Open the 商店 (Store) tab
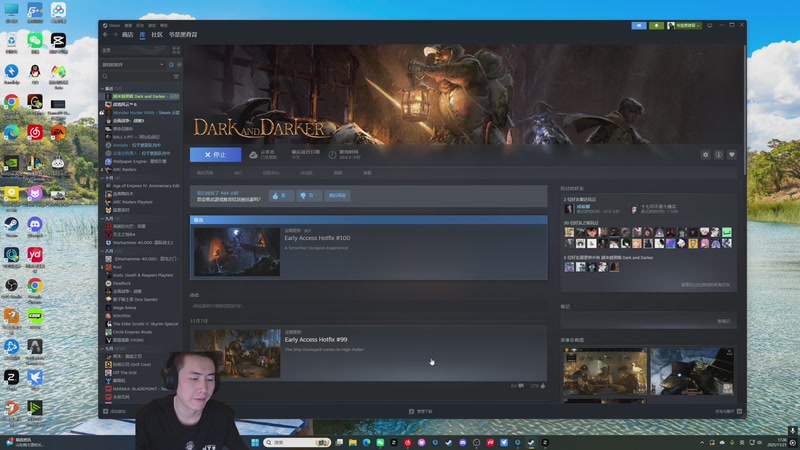Screen dimensions: 800x450 tap(128, 35)
